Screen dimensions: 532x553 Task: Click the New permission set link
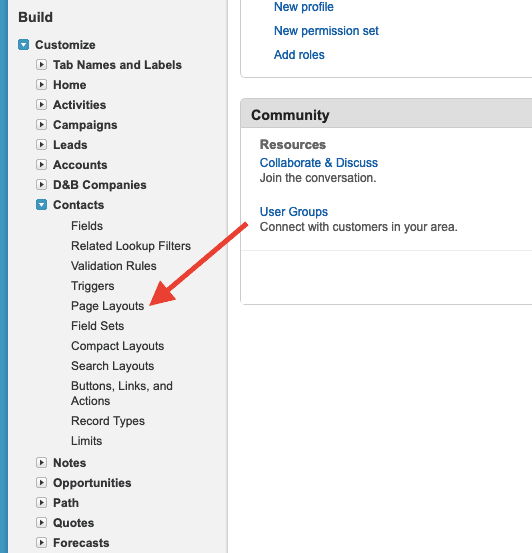327,31
